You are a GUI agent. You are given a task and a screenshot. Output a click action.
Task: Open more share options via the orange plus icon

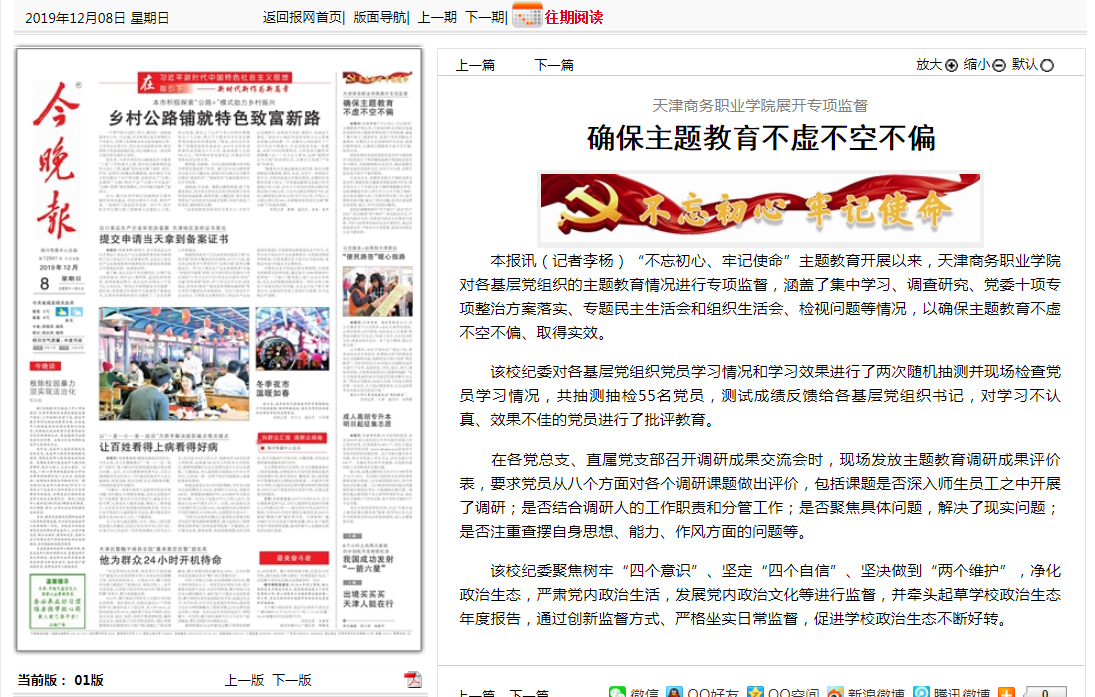(1006, 693)
